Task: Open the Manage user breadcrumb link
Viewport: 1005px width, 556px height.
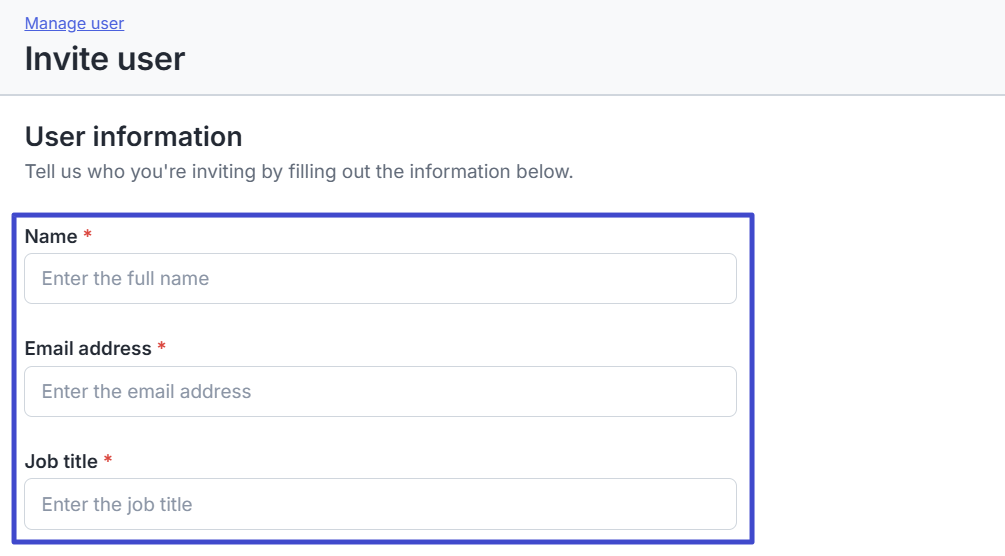Action: (x=74, y=23)
